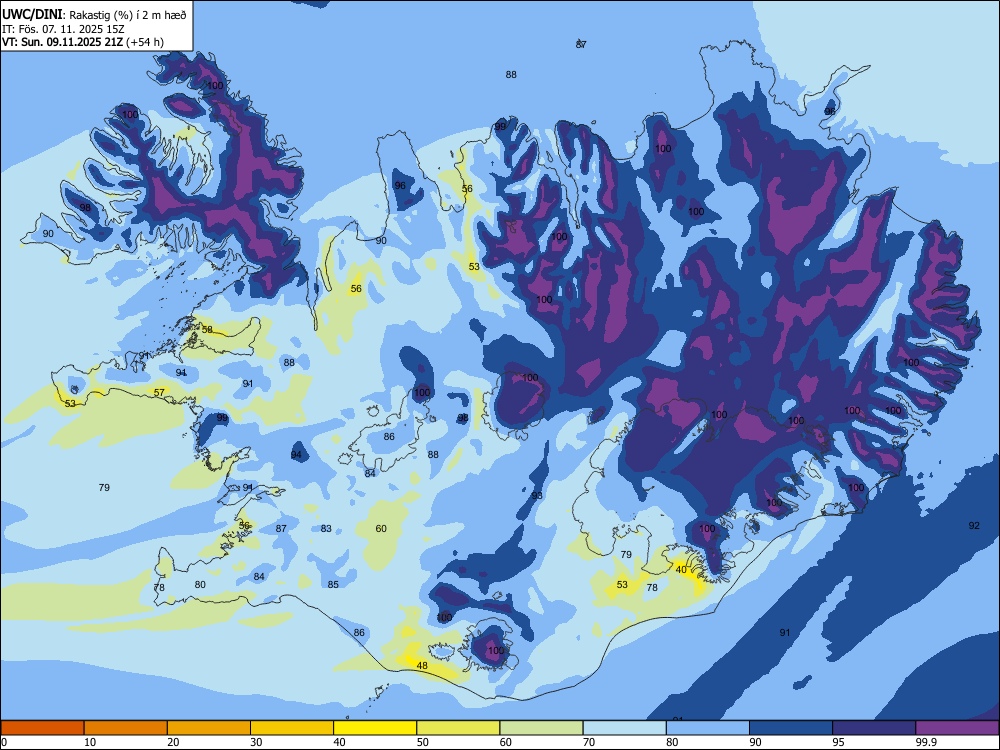The image size is (1000, 750).
Task: Pick the light green 60–70 legend swatch
Action: (541, 728)
